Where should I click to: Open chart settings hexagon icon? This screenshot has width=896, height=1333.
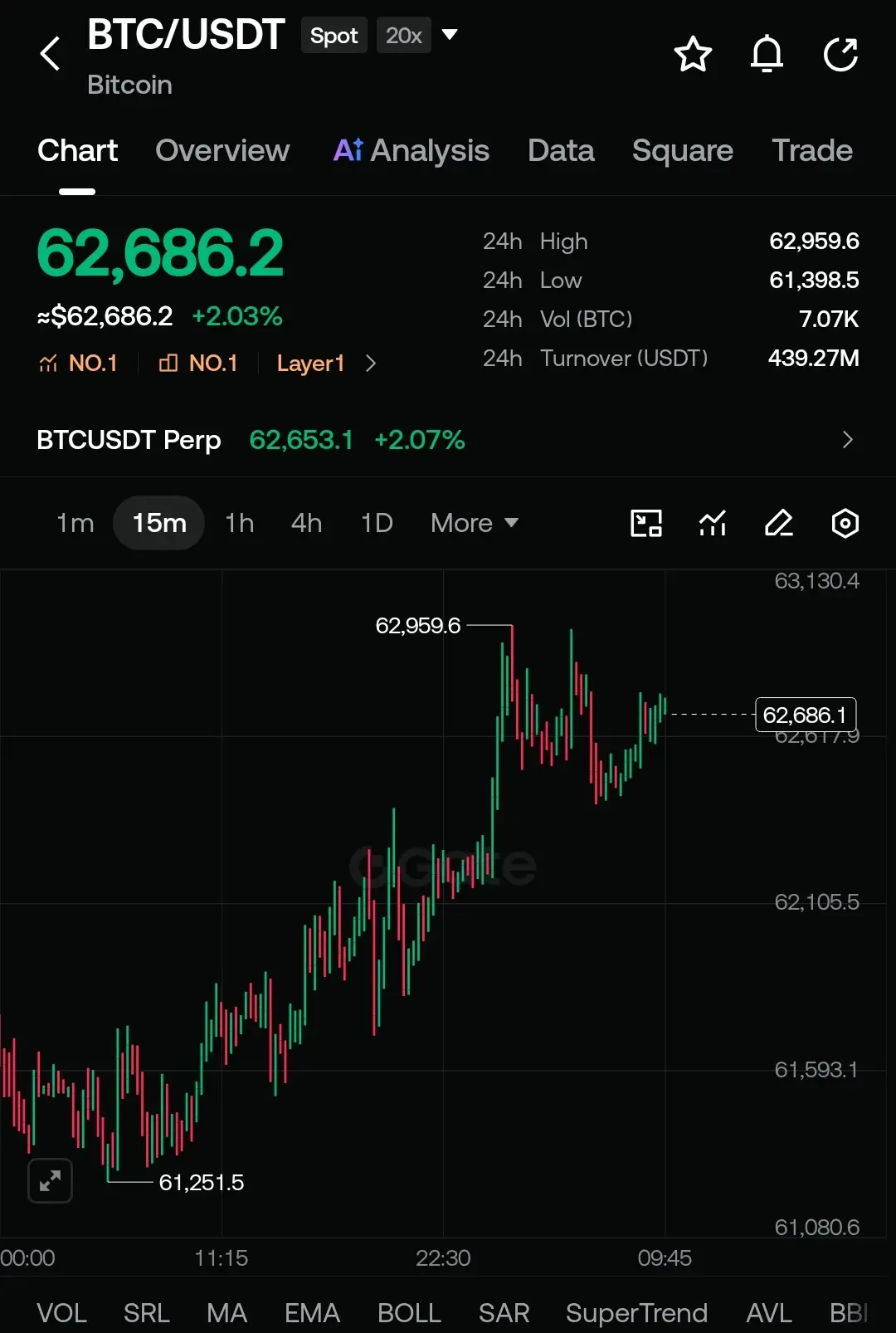[845, 523]
